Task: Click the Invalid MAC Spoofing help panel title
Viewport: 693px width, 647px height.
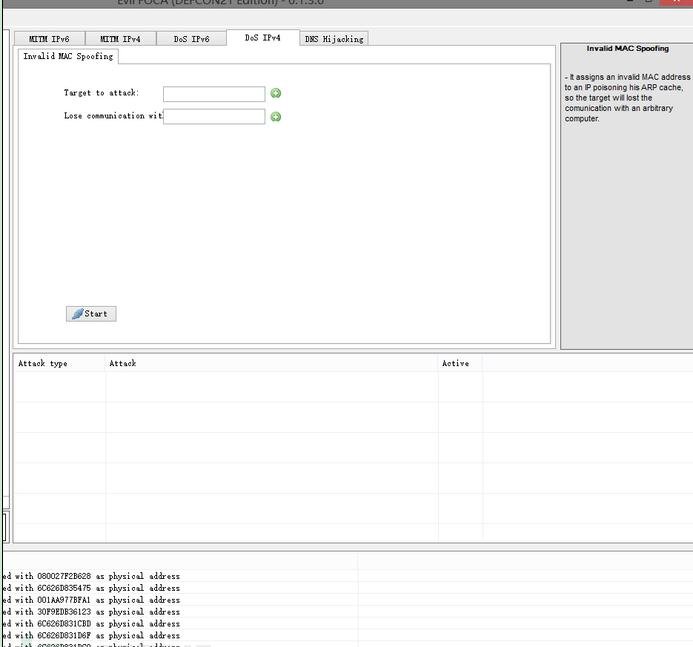Action: 627,49
